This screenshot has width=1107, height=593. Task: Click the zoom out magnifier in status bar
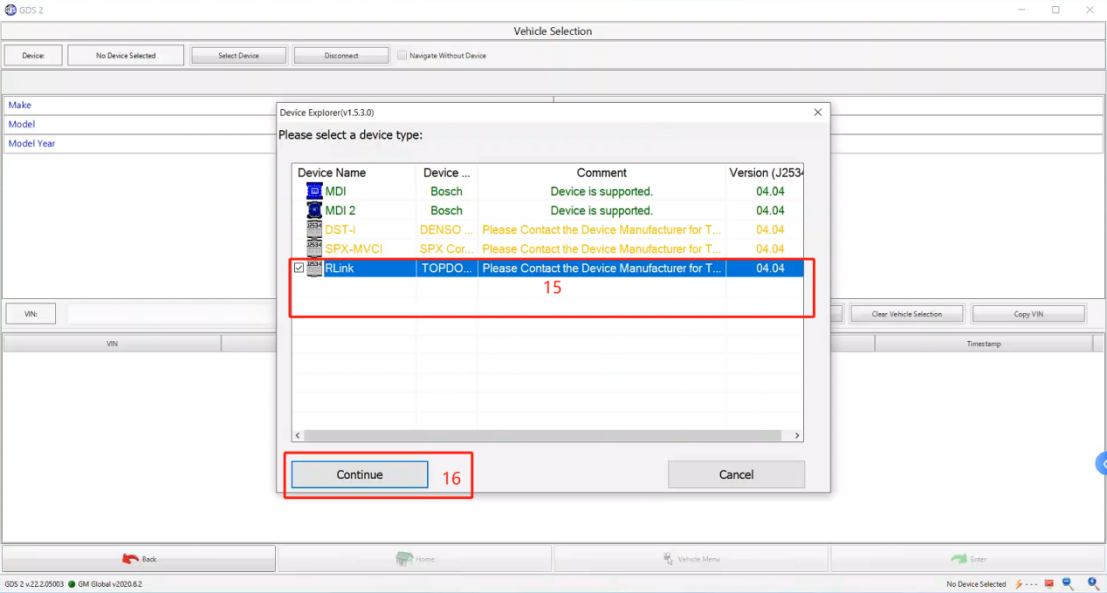pyautogui.click(x=1068, y=584)
